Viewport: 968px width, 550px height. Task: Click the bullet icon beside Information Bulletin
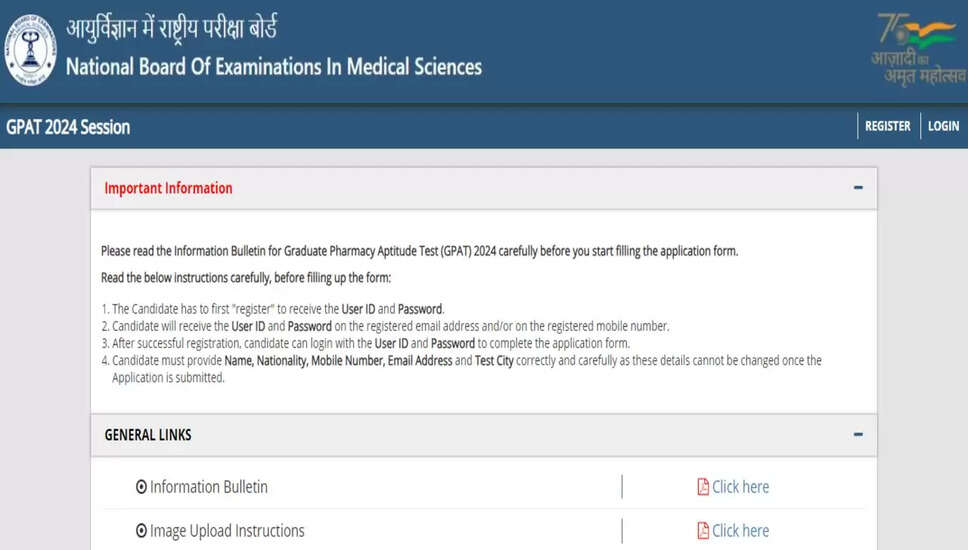click(x=141, y=487)
